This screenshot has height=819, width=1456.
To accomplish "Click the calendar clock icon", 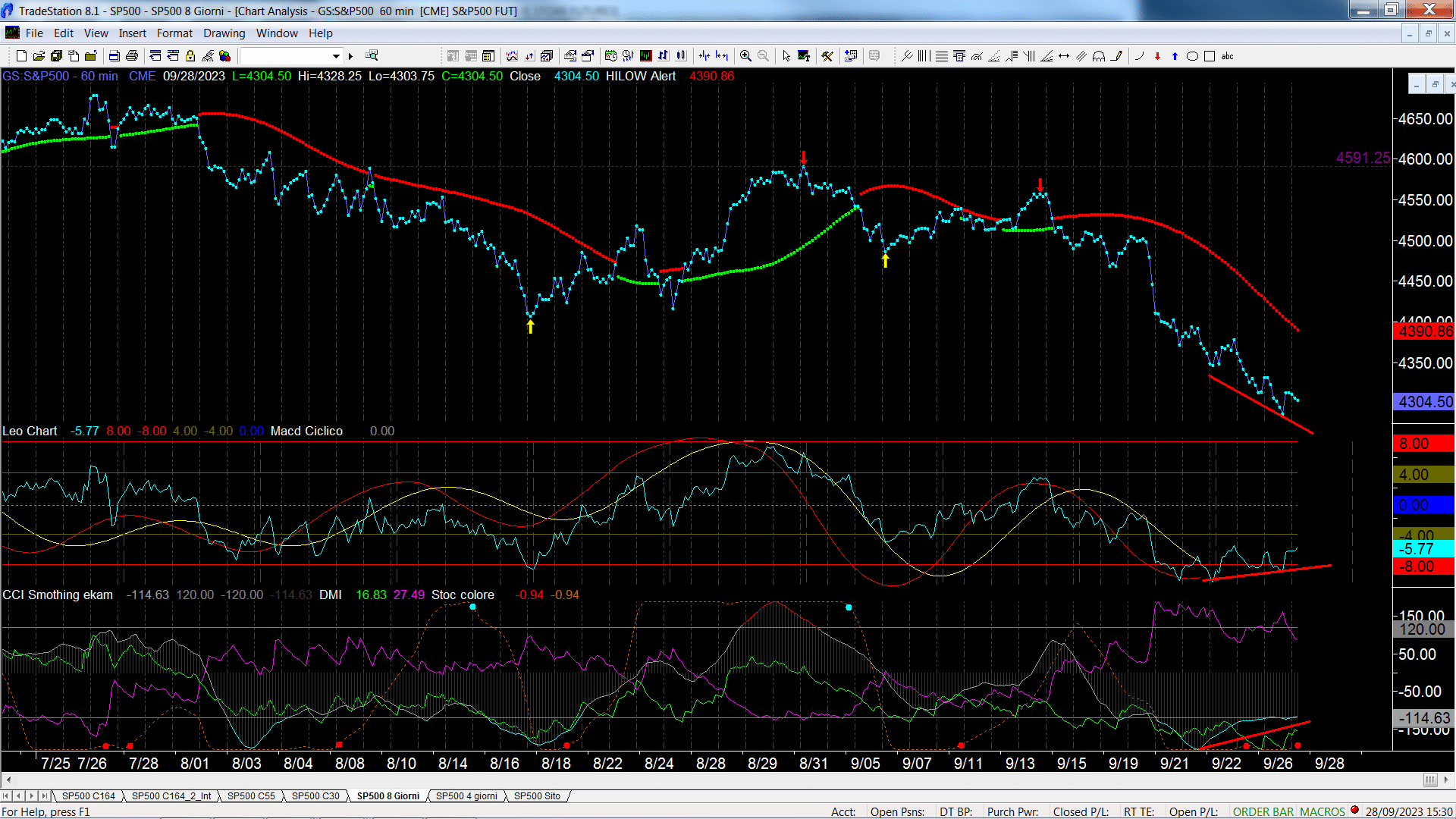I will (x=610, y=55).
